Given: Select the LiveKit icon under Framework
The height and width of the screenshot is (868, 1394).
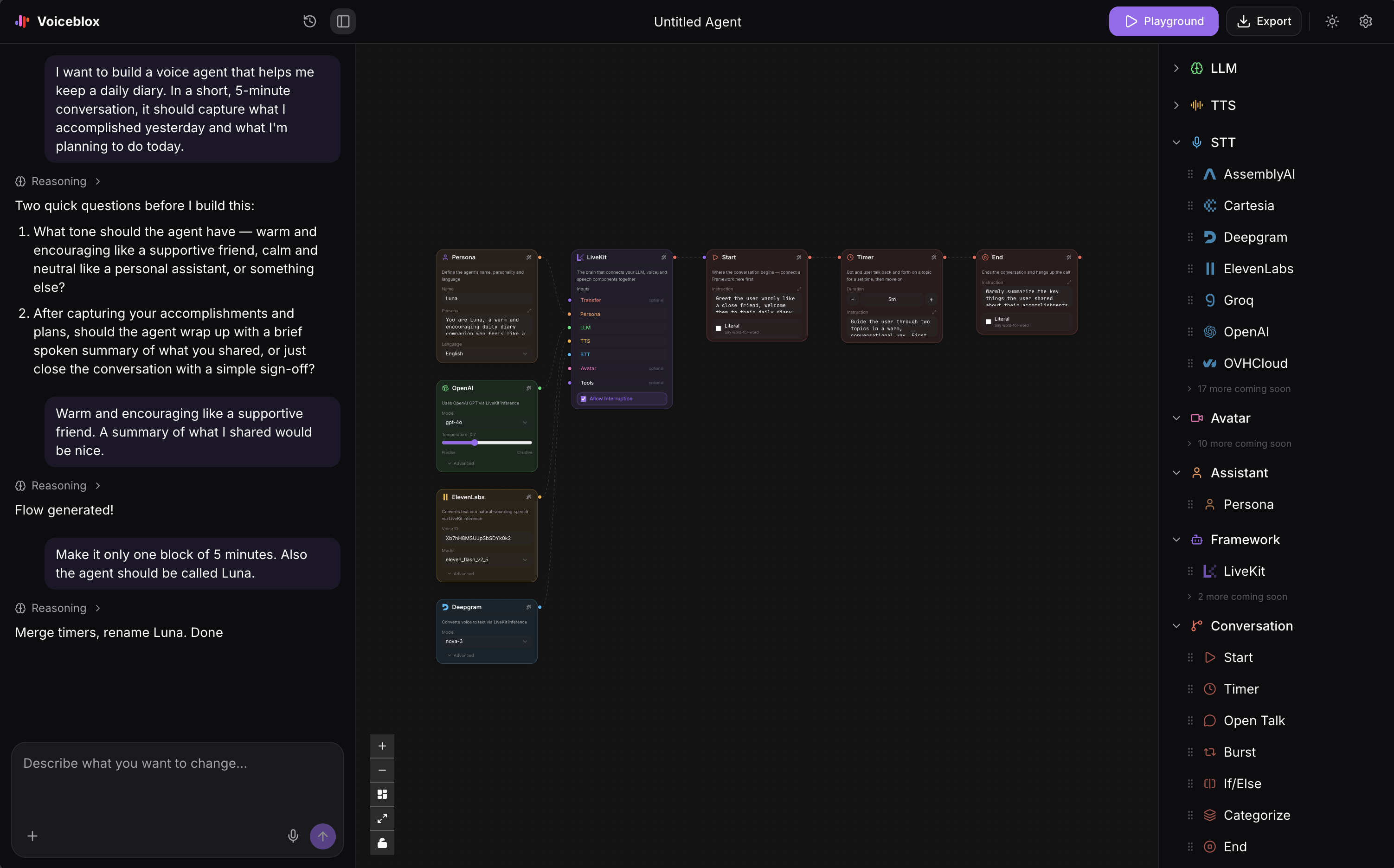Looking at the screenshot, I should pyautogui.click(x=1210, y=571).
